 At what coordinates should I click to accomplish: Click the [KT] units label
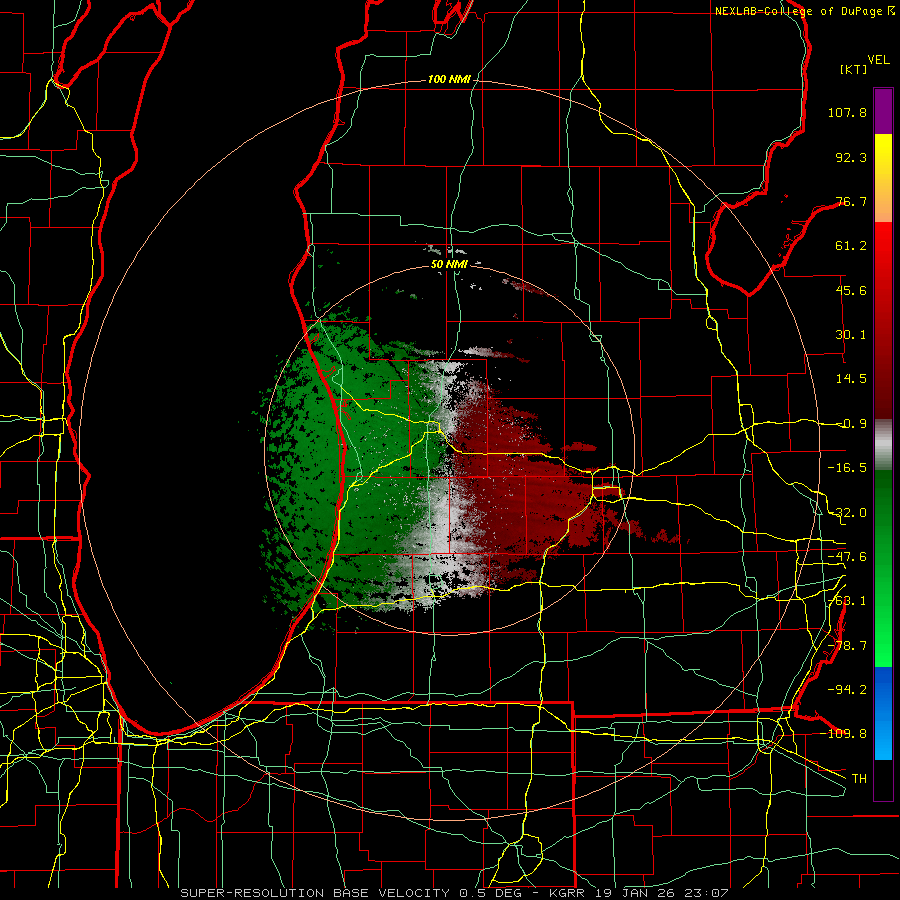854,69
